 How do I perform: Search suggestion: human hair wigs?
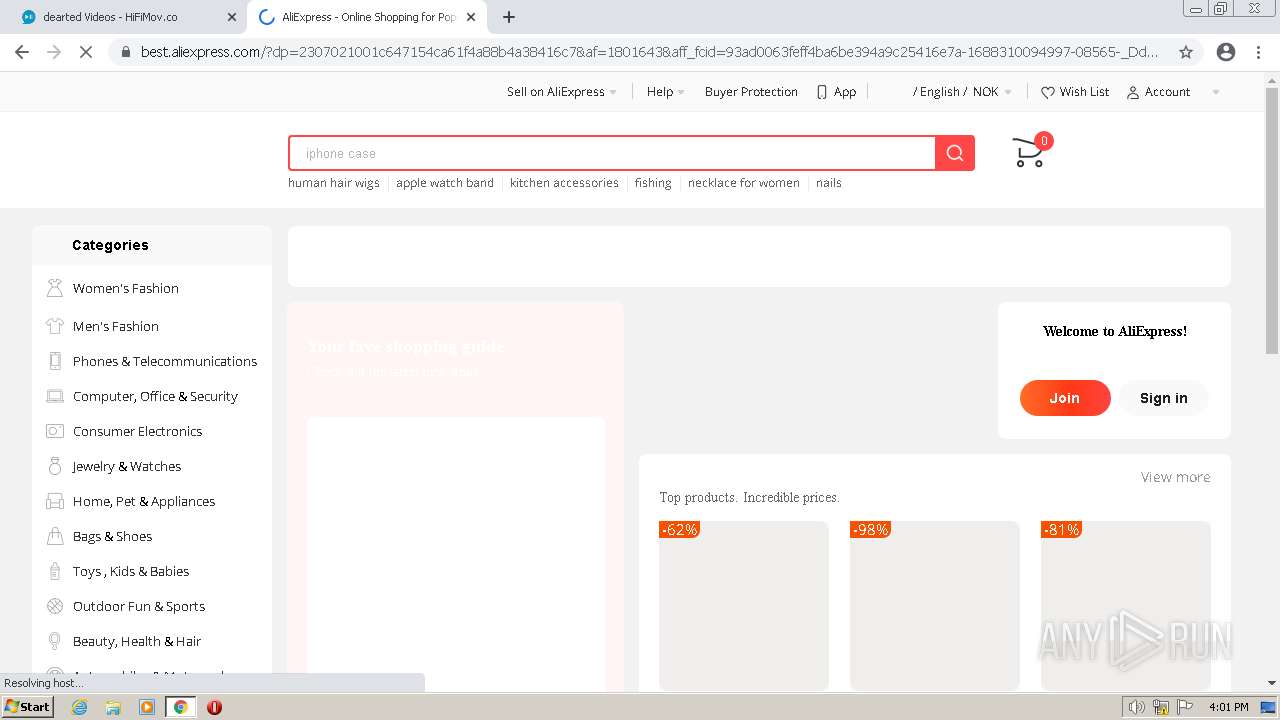pyautogui.click(x=334, y=183)
